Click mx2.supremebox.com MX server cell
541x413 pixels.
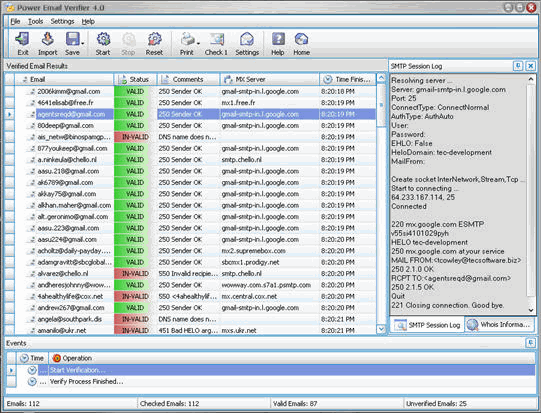coord(269,251)
